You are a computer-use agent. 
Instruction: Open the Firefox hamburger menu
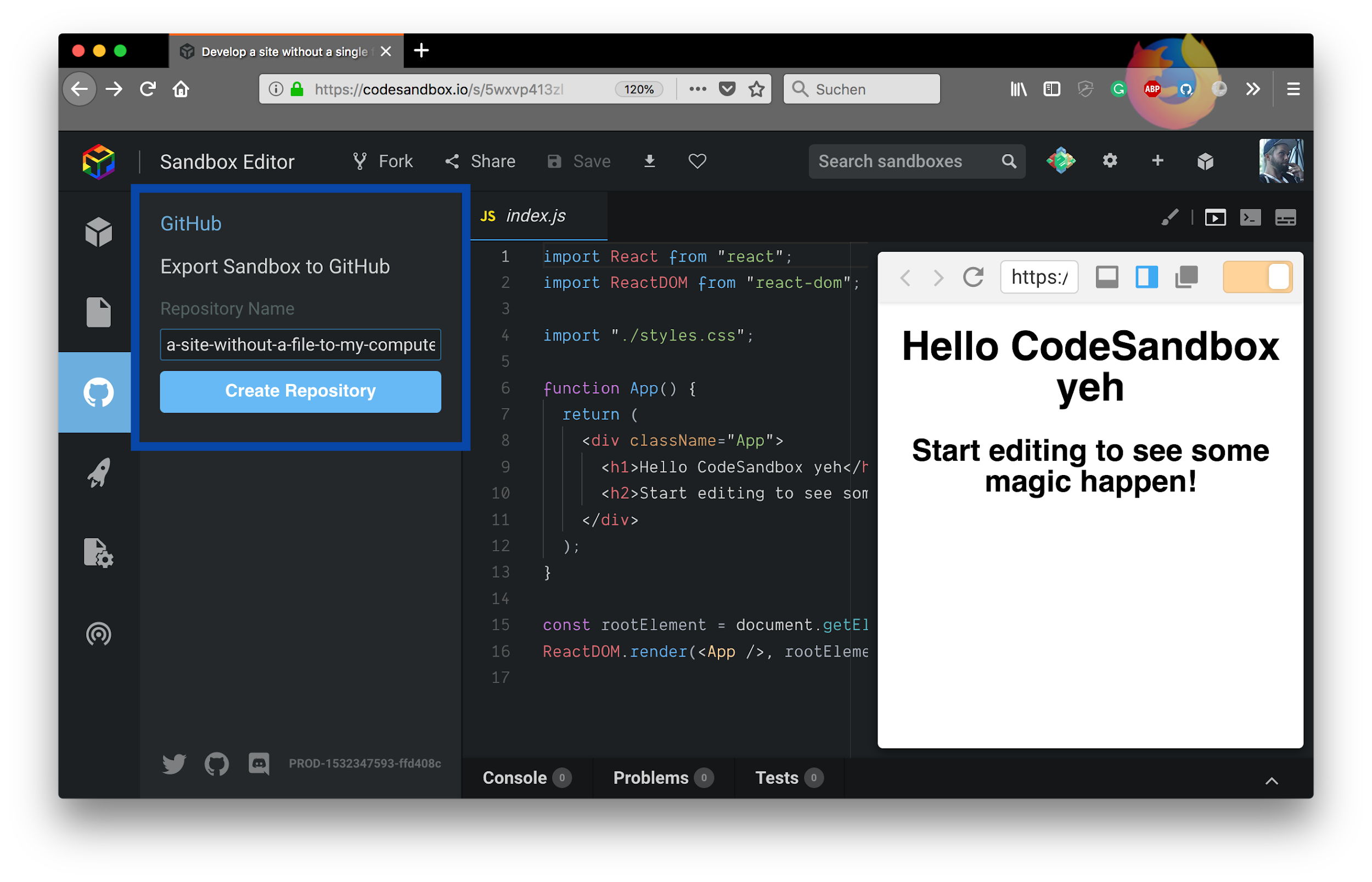[x=1292, y=89]
